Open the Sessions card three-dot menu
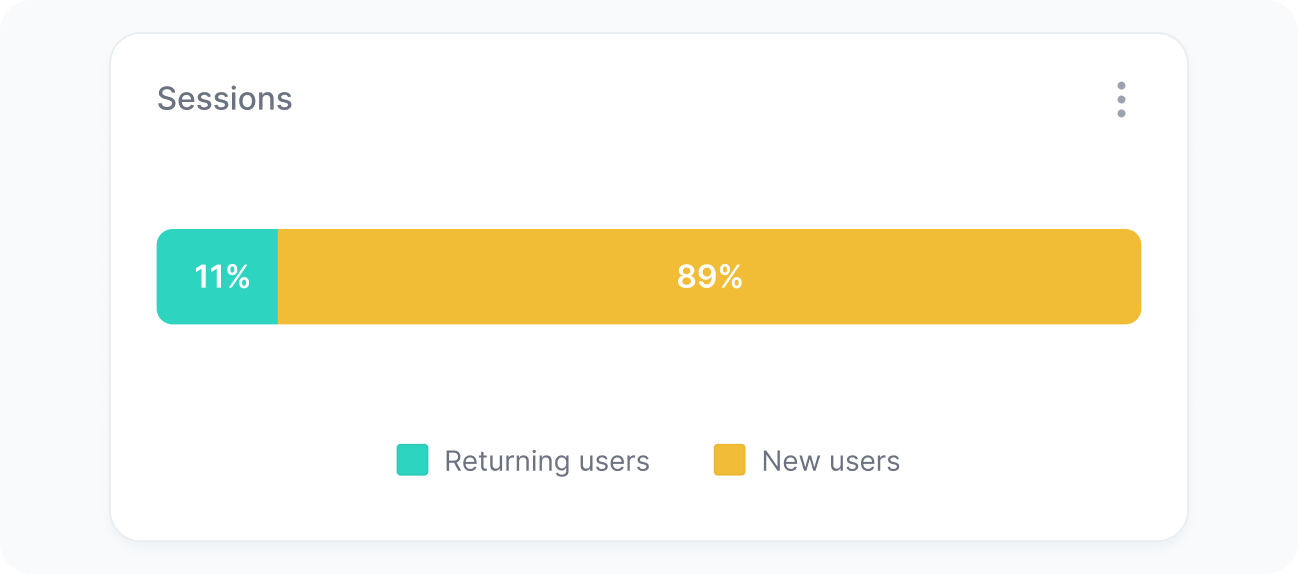Viewport: 1298px width, 574px height. click(x=1121, y=100)
